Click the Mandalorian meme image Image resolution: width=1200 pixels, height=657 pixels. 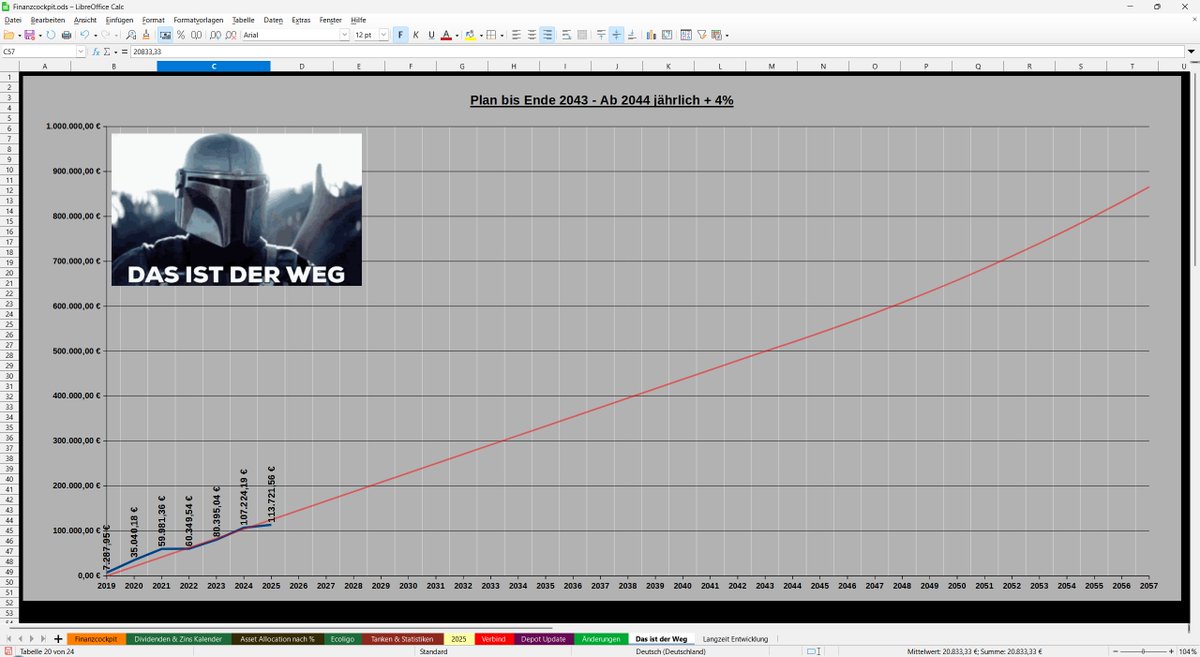pyautogui.click(x=236, y=209)
